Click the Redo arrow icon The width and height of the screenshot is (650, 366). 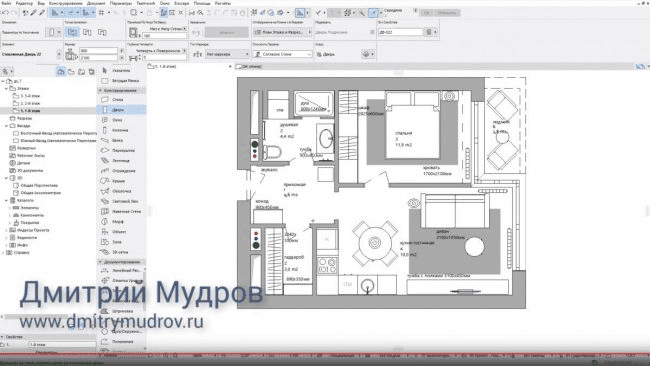tap(14, 13)
